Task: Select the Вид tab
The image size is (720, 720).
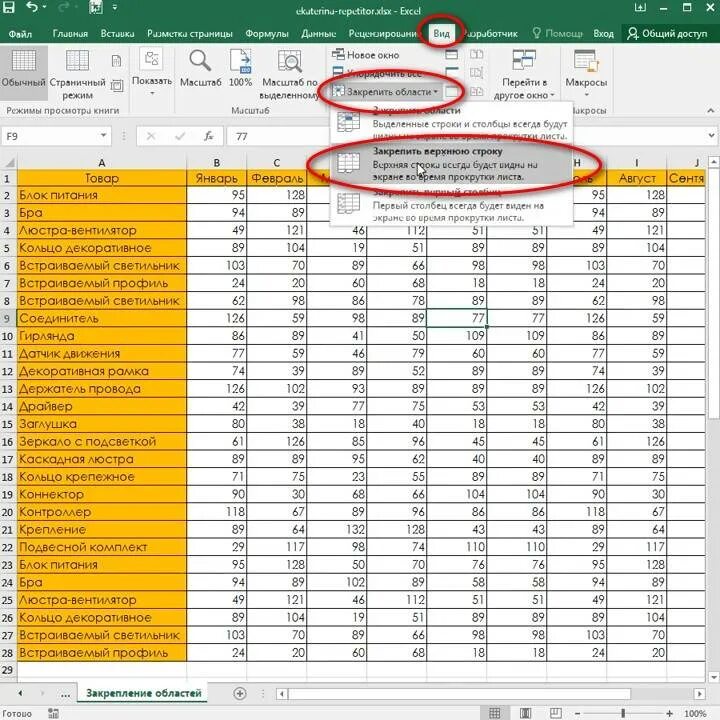Action: point(441,34)
